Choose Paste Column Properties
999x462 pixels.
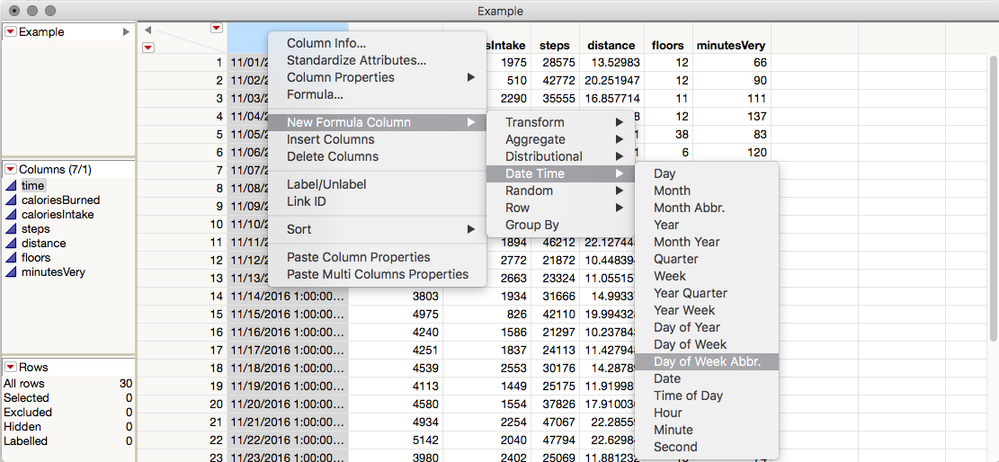[377, 257]
